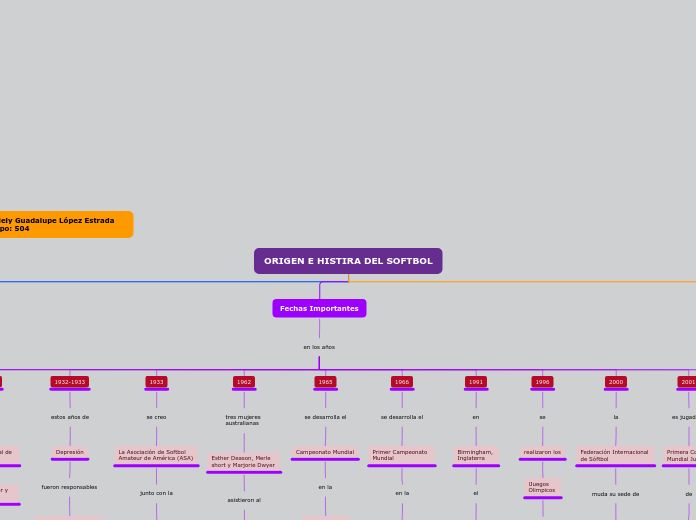Click 'se desarrolla el' label under 1966
696x520 pixels.
click(x=402, y=417)
